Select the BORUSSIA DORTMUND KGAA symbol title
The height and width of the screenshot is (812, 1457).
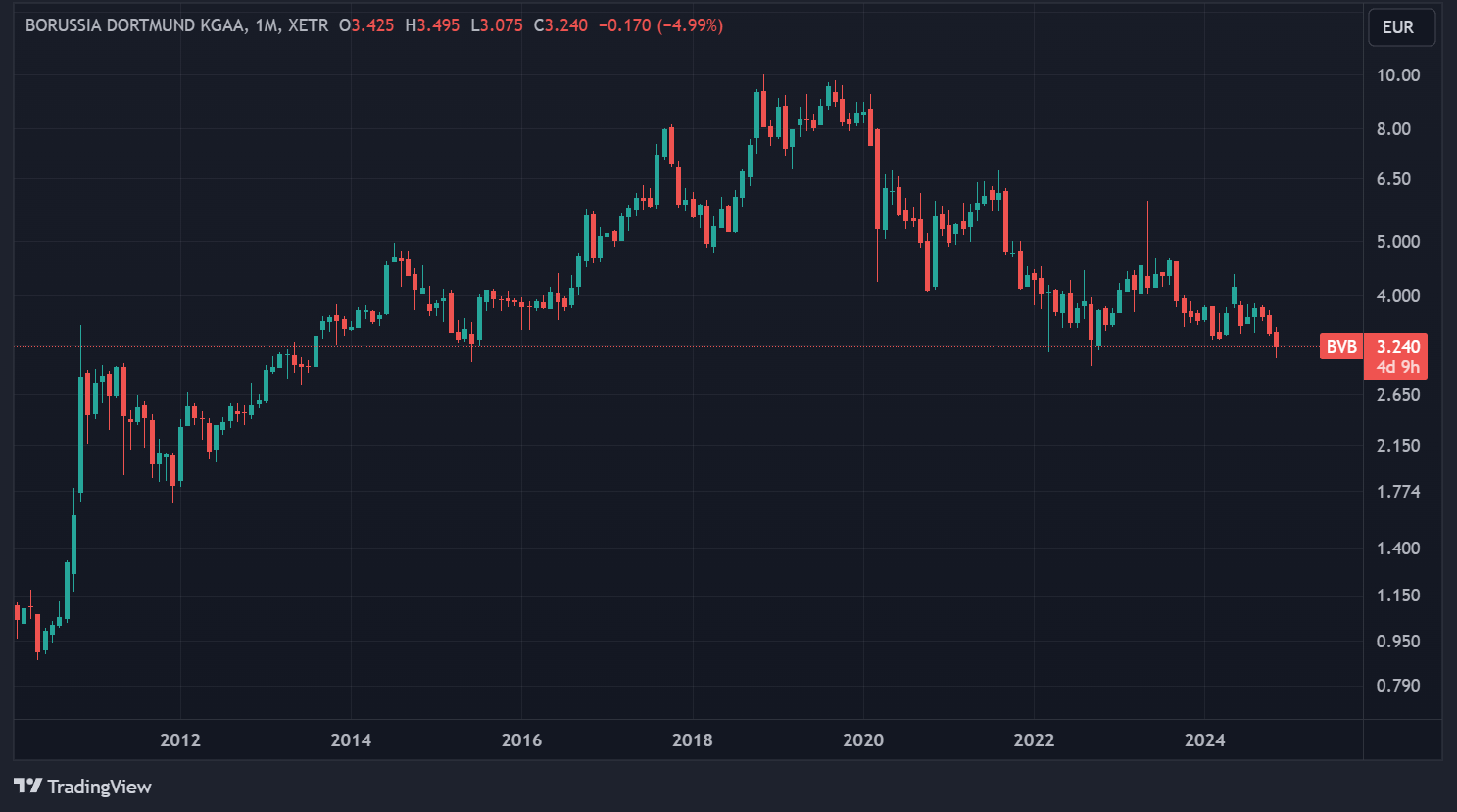coord(136,25)
